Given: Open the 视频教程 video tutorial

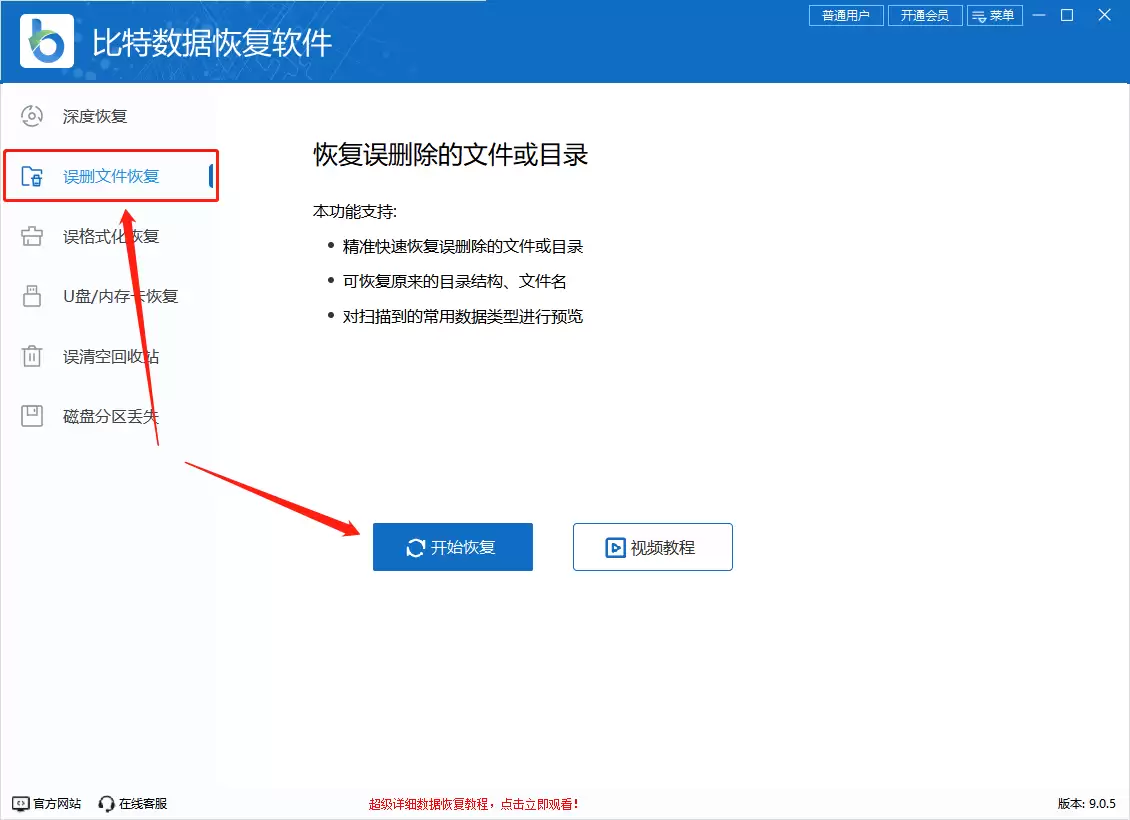Looking at the screenshot, I should (652, 547).
